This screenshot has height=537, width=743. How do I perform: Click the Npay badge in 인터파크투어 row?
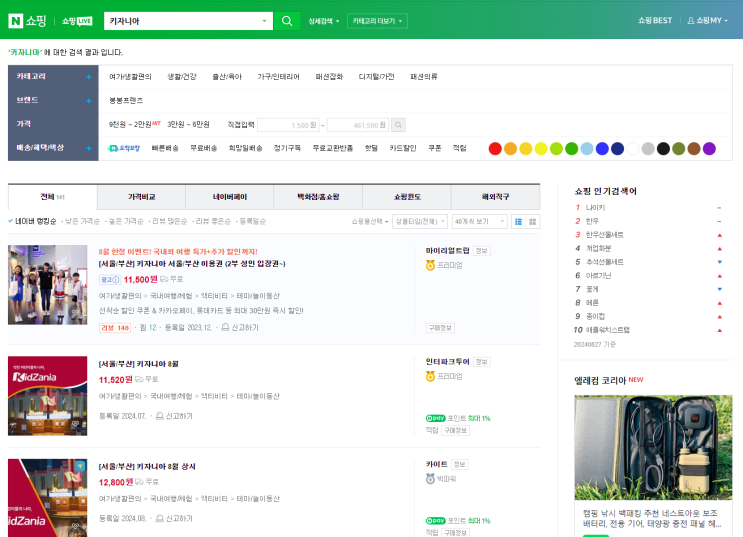click(x=435, y=418)
